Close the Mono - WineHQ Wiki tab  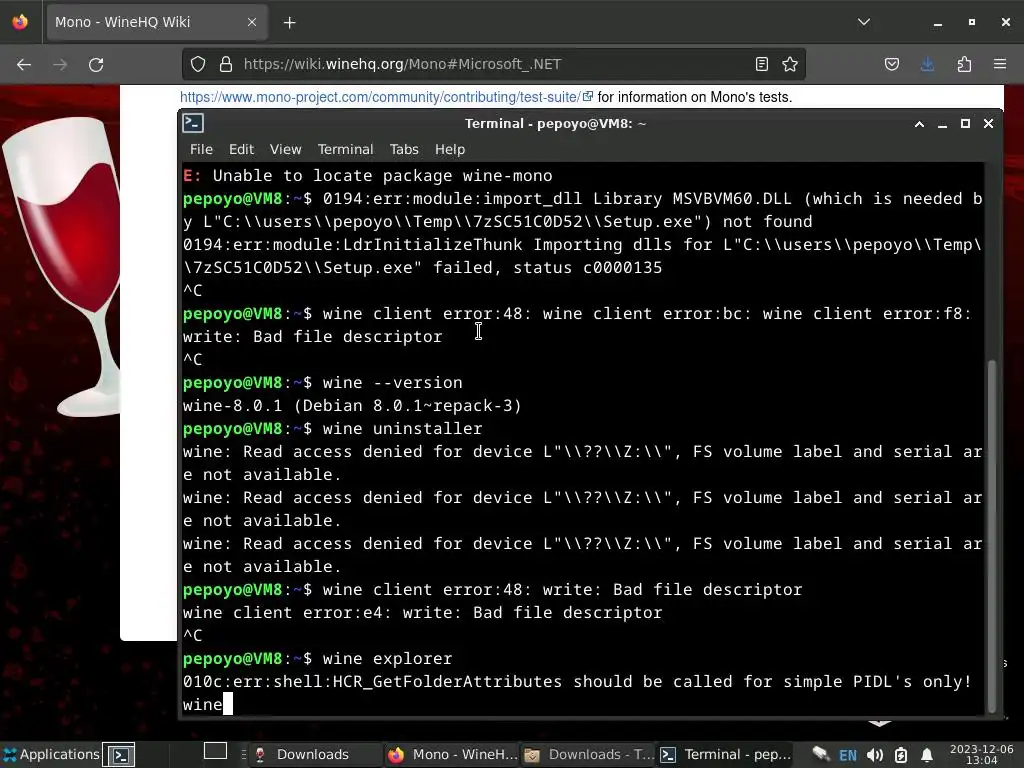pyautogui.click(x=252, y=22)
